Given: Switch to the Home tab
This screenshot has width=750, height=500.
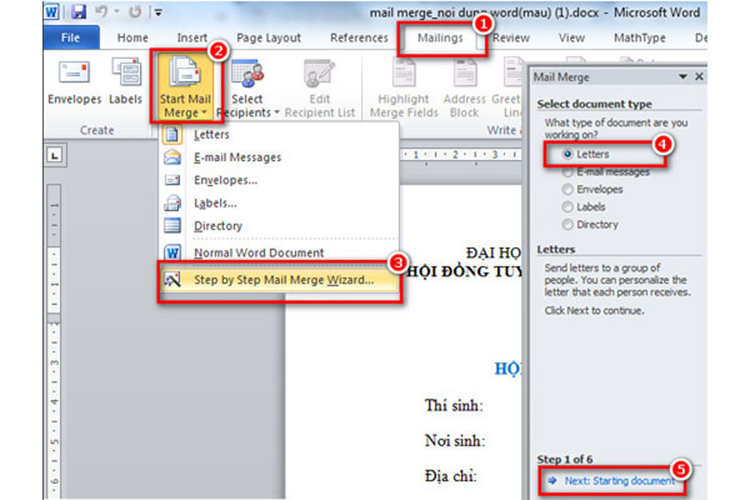Looking at the screenshot, I should (132, 38).
